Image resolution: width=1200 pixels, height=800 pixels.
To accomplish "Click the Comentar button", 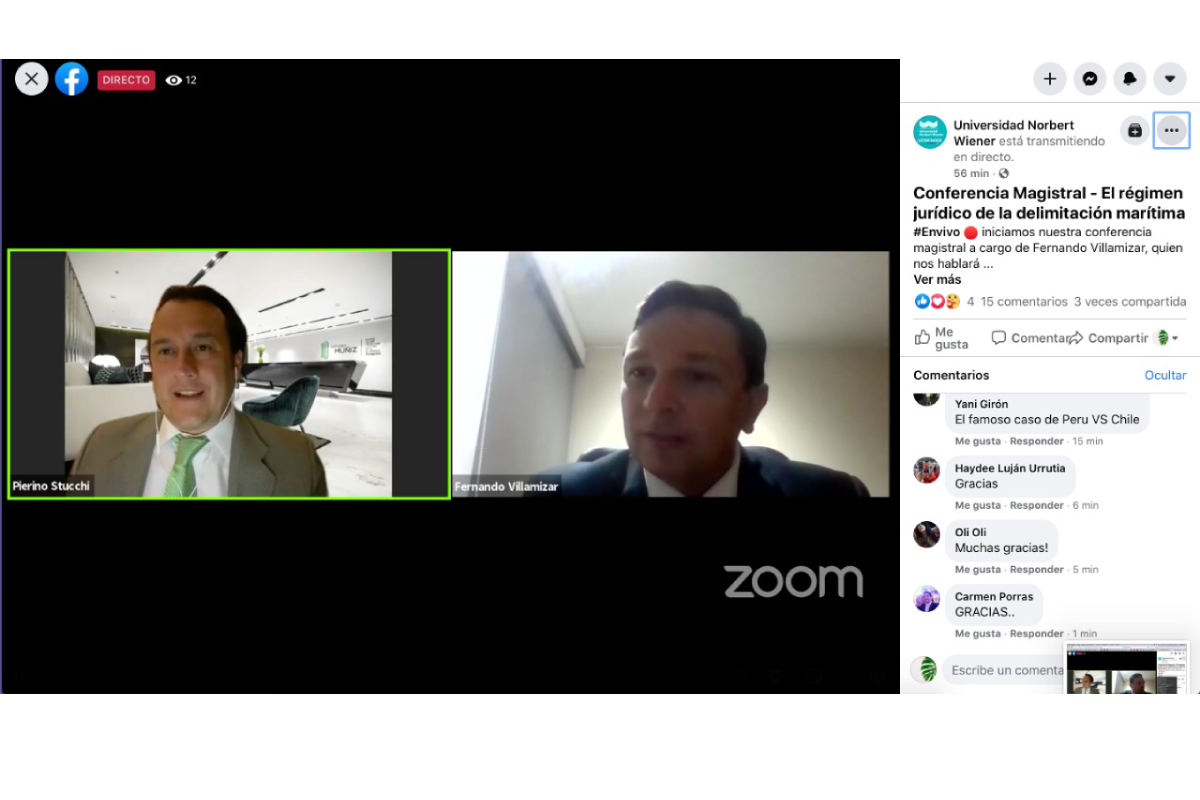I will 1026,338.
